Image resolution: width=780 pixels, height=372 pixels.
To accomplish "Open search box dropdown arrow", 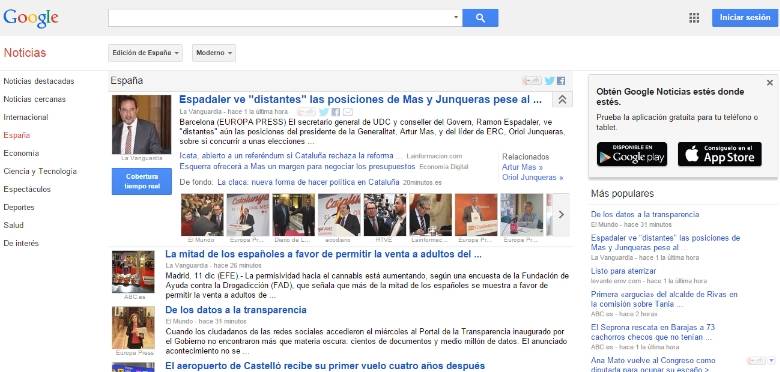I will pos(456,18).
